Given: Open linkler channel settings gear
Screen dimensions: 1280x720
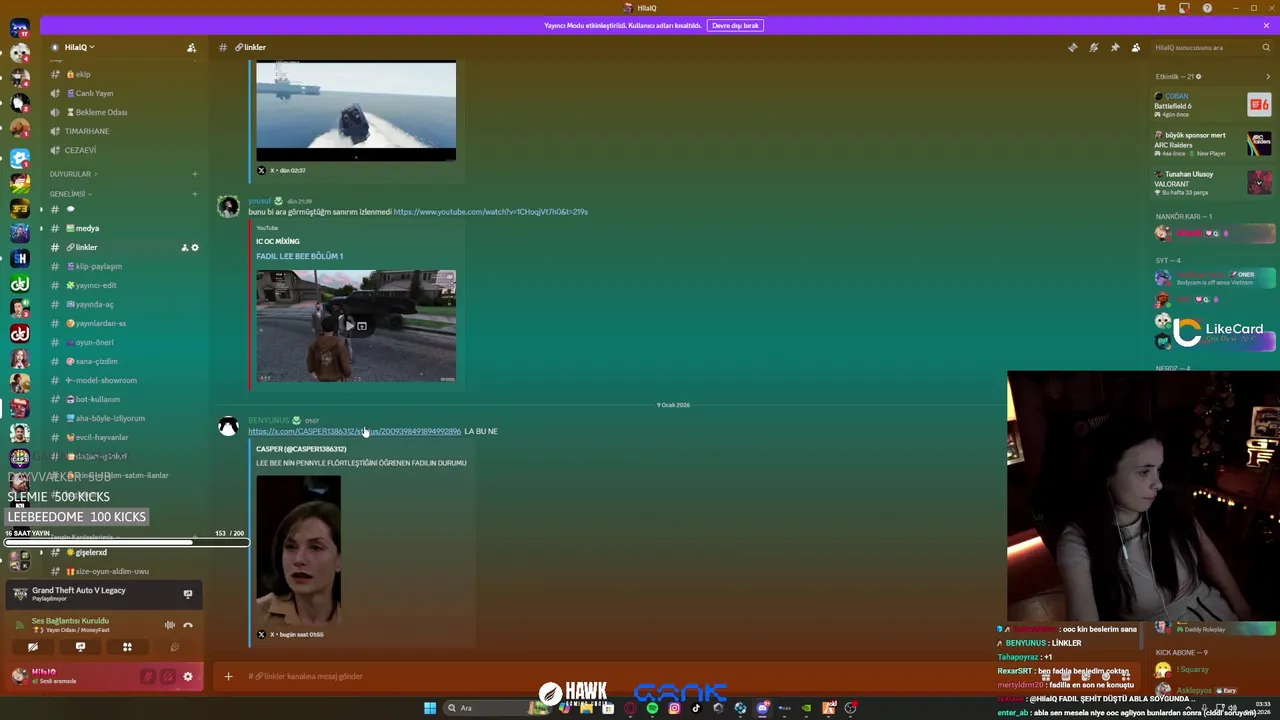Looking at the screenshot, I should click(x=195, y=247).
